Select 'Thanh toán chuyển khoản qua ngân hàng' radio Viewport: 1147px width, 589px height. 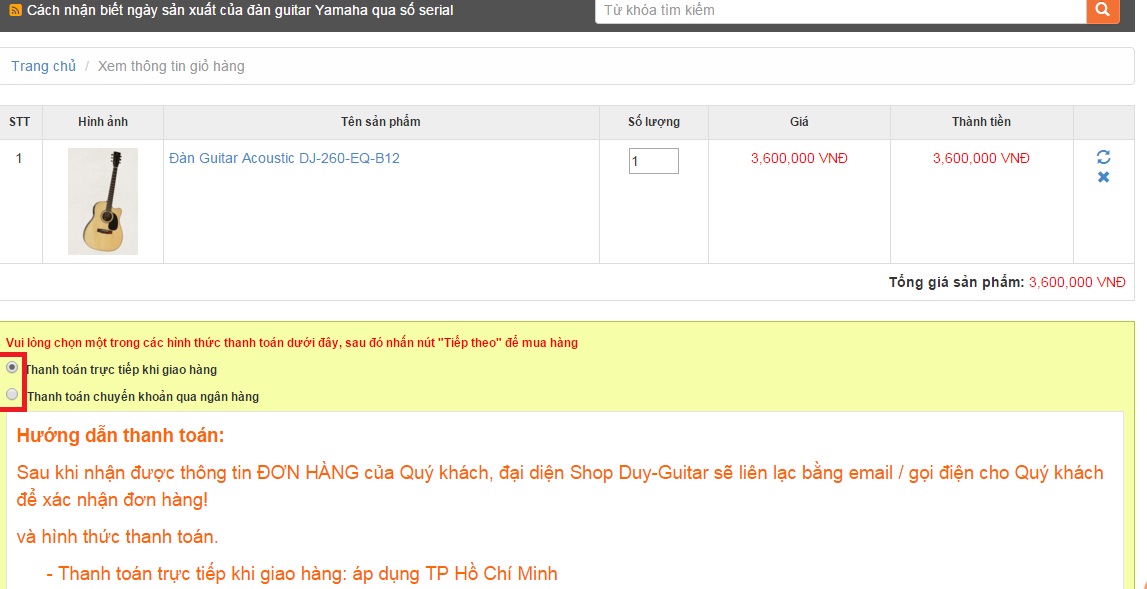click(x=12, y=394)
